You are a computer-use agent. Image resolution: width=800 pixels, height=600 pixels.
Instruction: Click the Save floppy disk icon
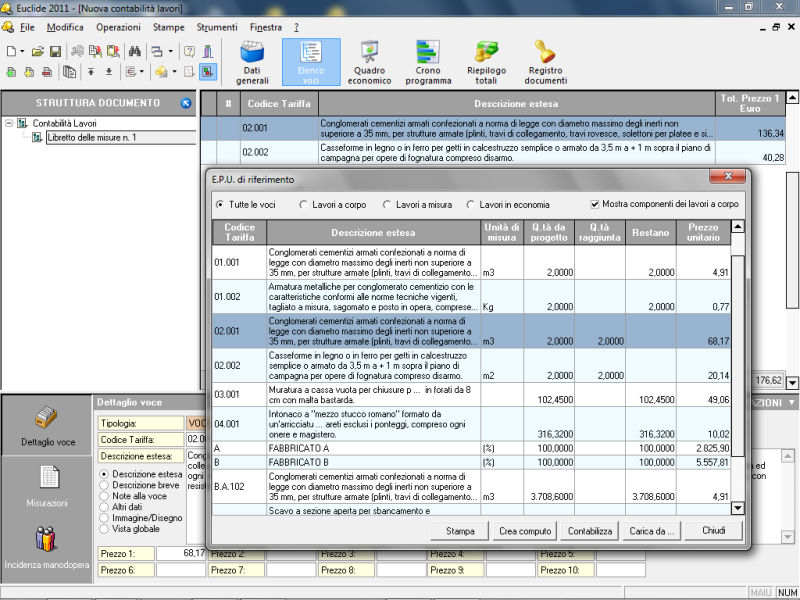[x=56, y=50]
